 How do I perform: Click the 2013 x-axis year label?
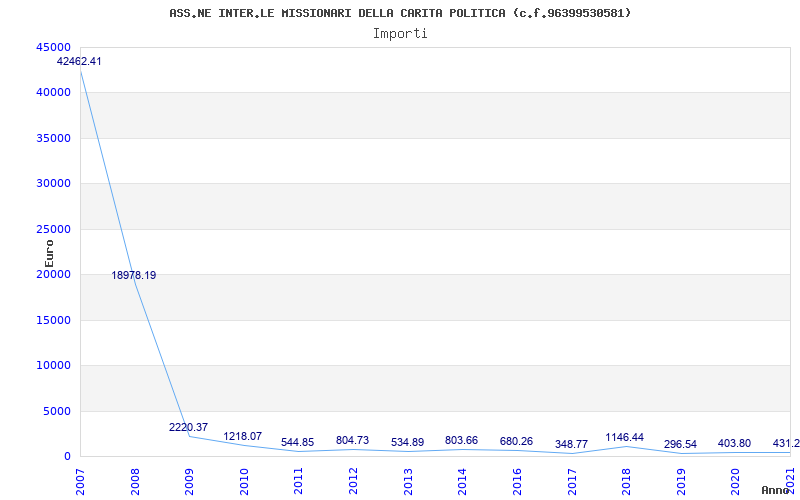click(408, 481)
